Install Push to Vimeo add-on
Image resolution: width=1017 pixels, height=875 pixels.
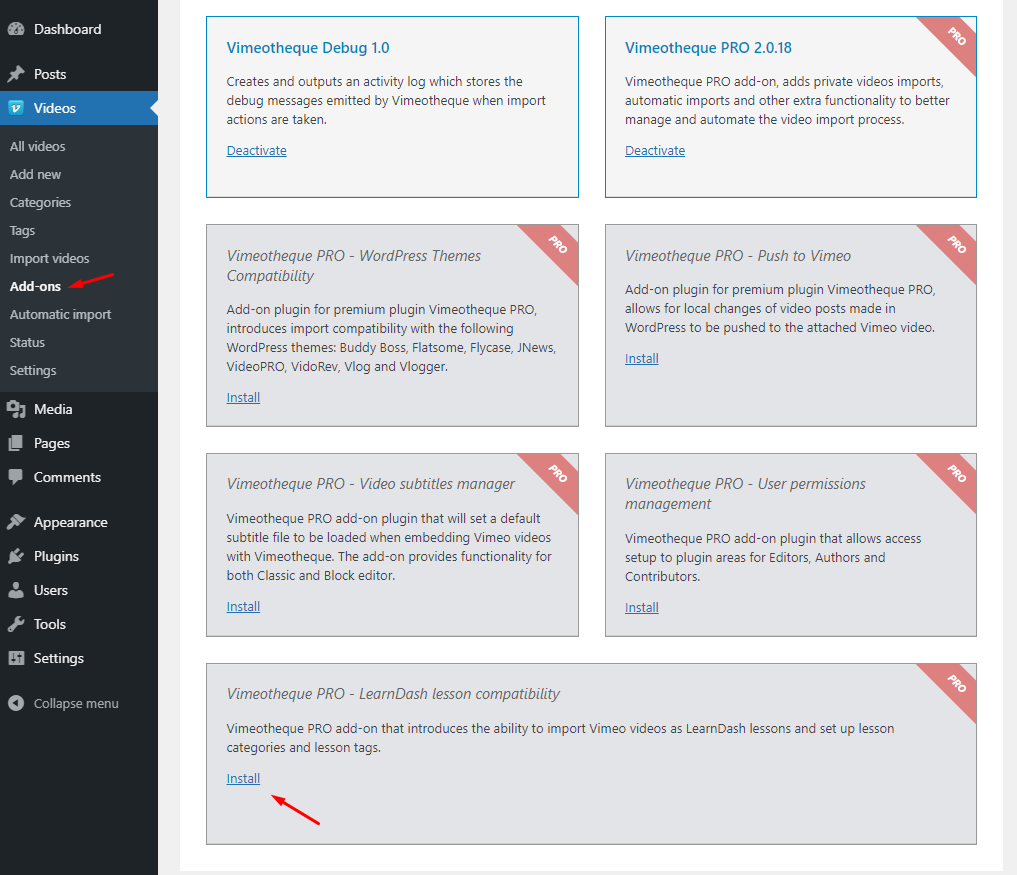tap(641, 359)
